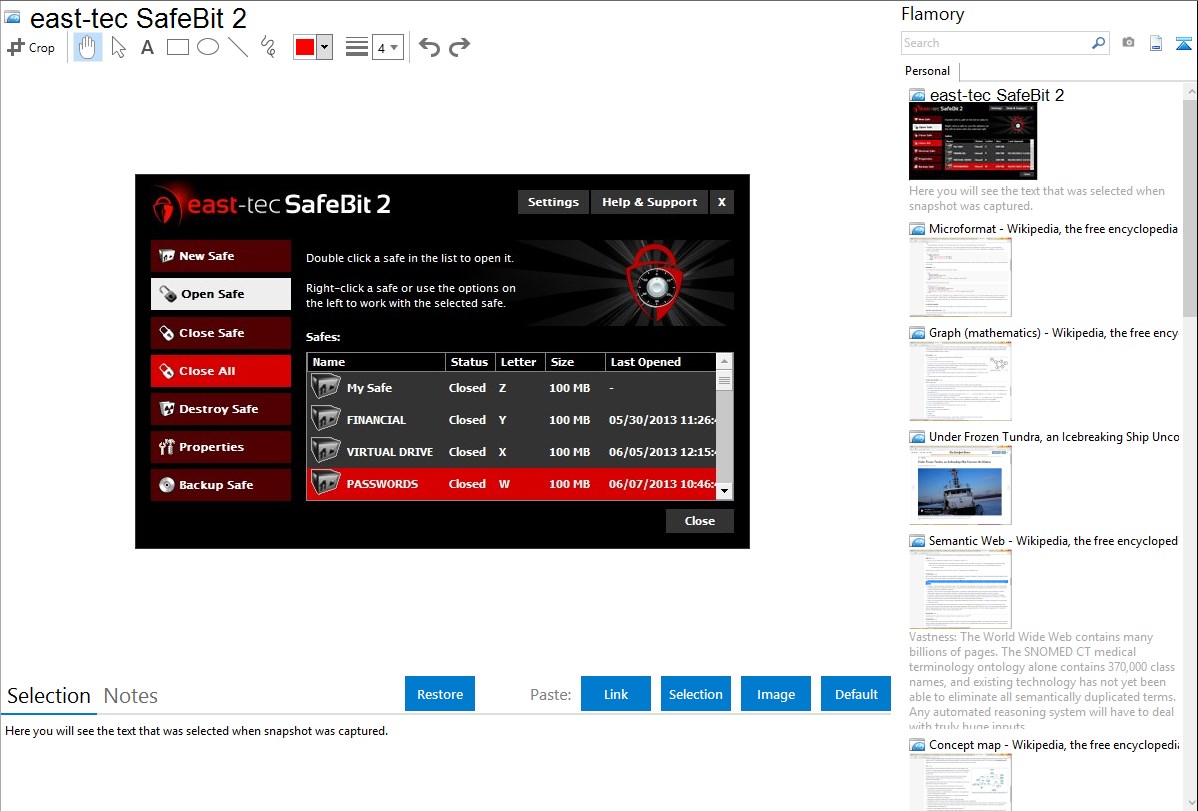Open the color swatch dropdown arrow
1198x811 pixels.
325,47
